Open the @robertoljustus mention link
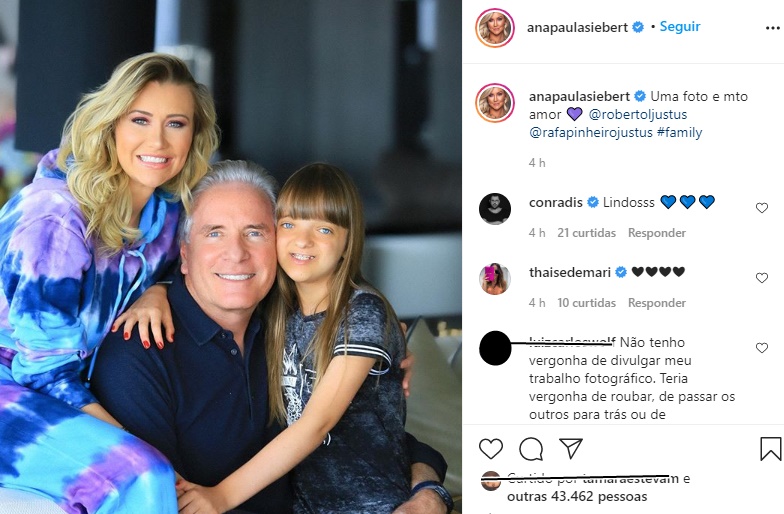This screenshot has width=784, height=514. 638,114
